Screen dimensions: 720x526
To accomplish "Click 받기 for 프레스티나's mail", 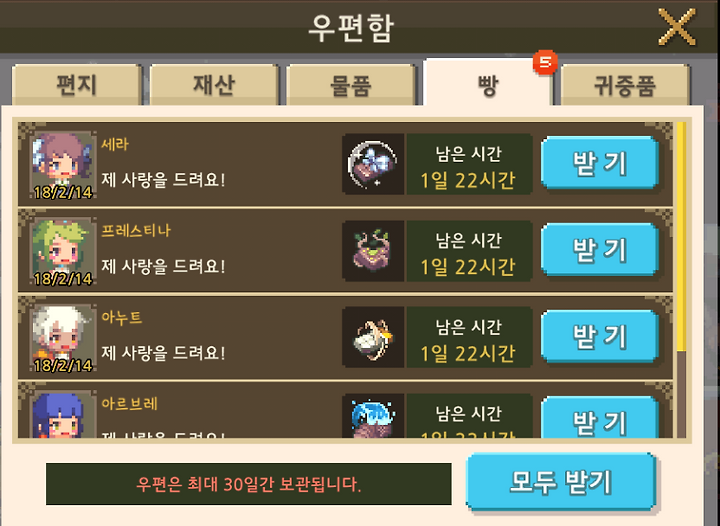I will coord(600,250).
